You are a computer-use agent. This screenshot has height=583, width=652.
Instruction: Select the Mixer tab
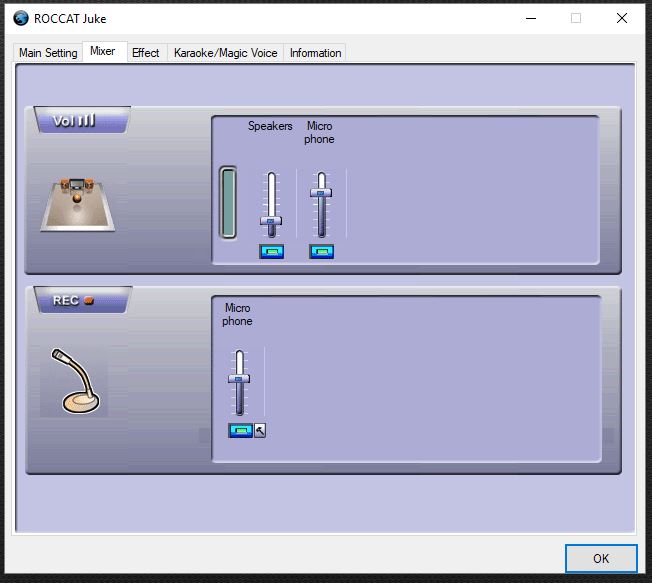click(103, 51)
